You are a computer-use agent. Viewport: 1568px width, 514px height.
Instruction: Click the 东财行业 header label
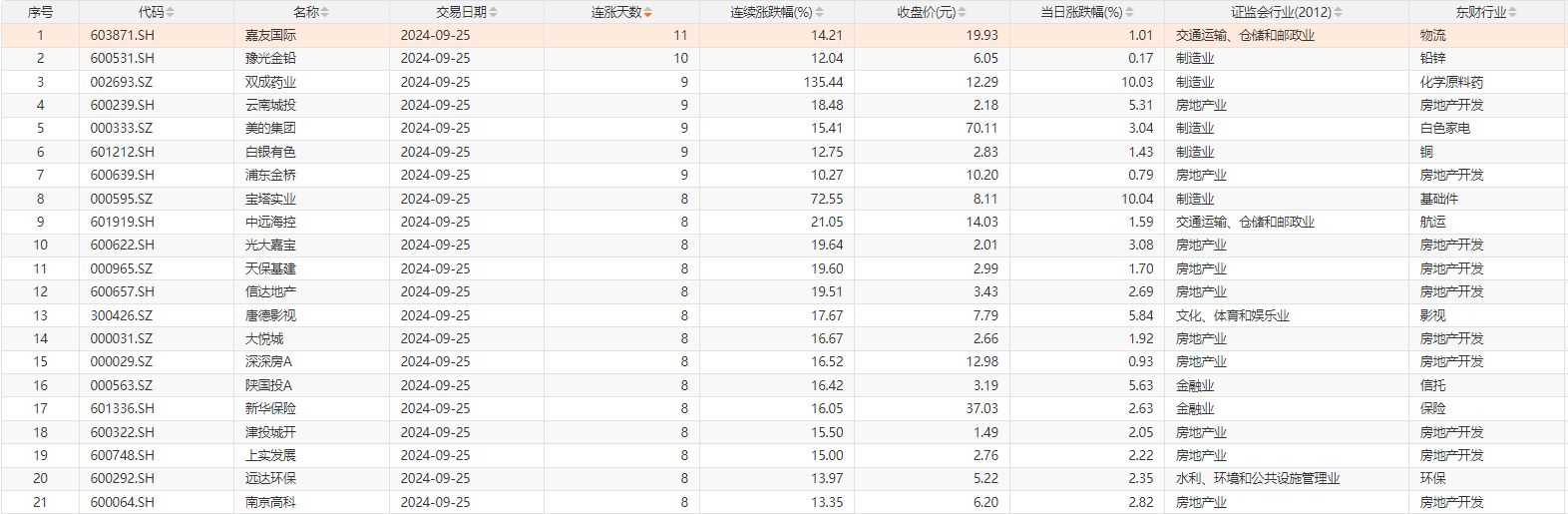[1481, 12]
